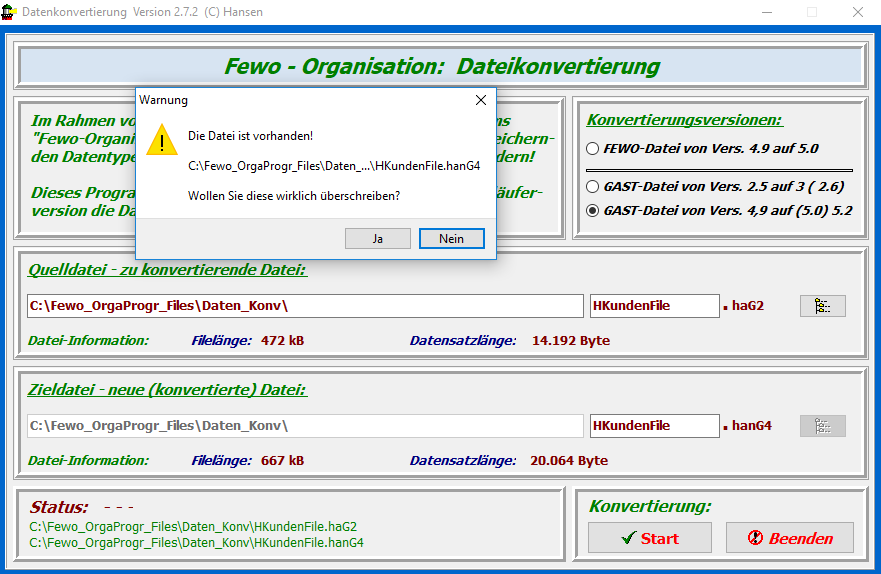Click the yellow warning triangle icon
The height and width of the screenshot is (574, 881).
pos(161,140)
